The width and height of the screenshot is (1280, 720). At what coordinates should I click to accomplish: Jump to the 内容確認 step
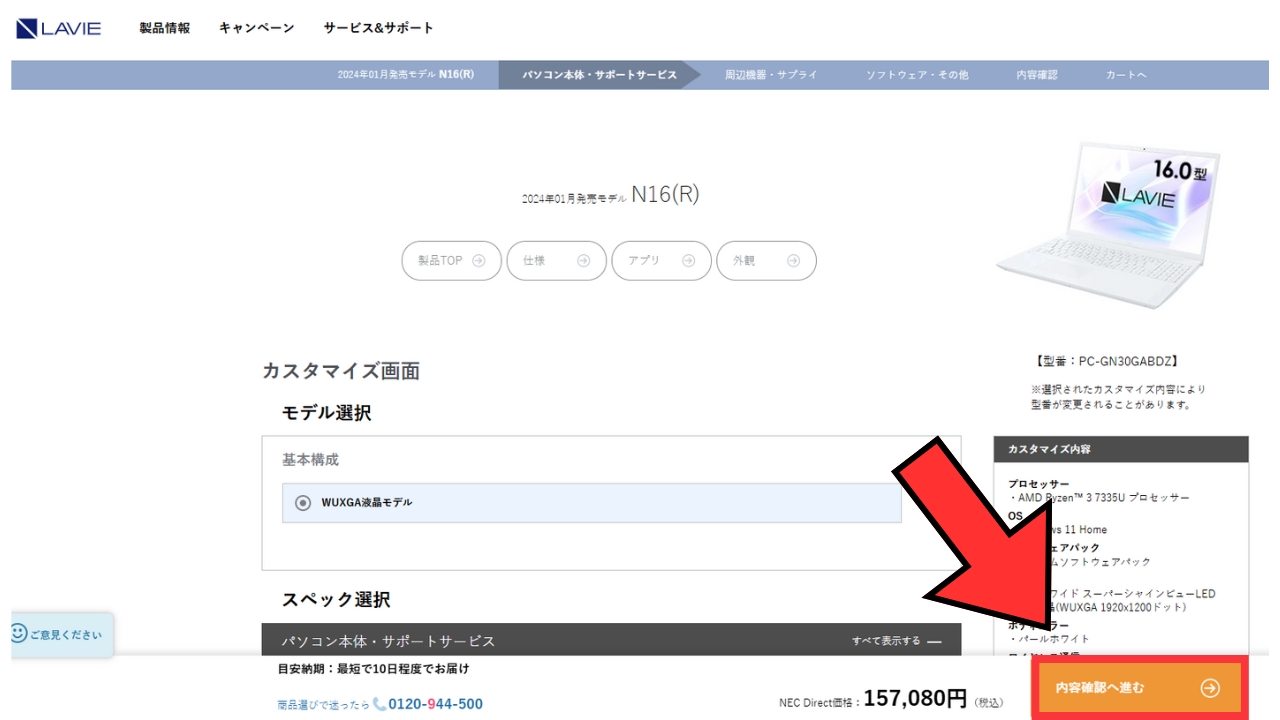point(1036,75)
